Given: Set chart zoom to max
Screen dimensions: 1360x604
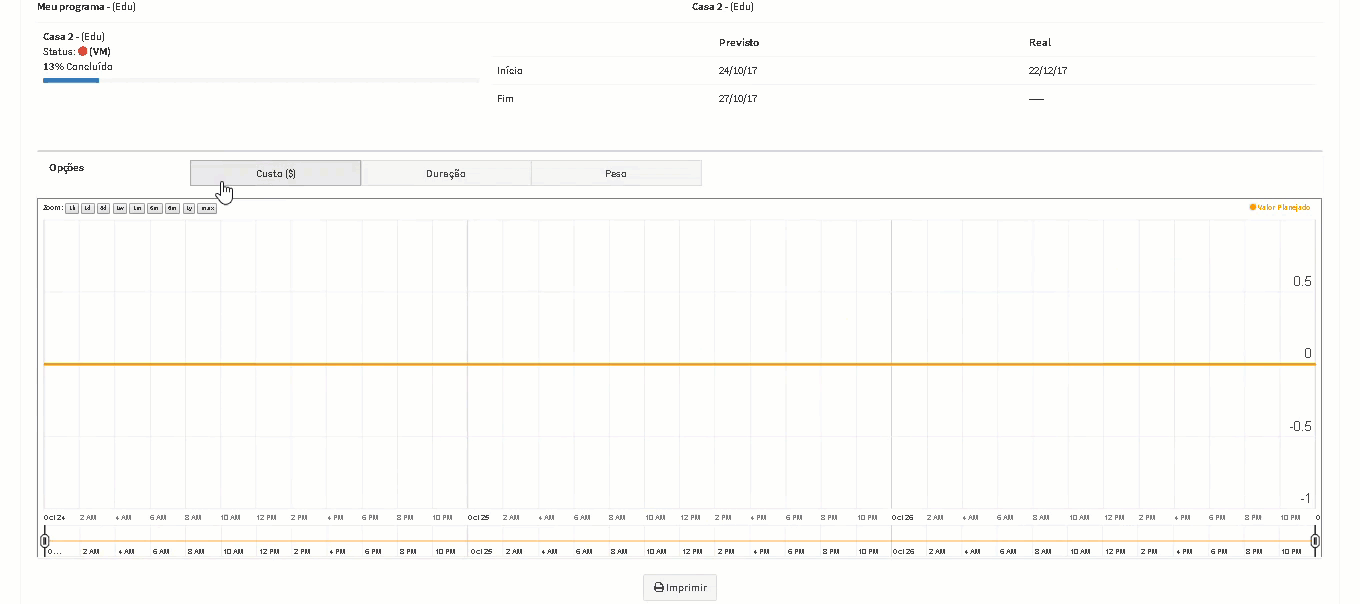Looking at the screenshot, I should tap(207, 208).
